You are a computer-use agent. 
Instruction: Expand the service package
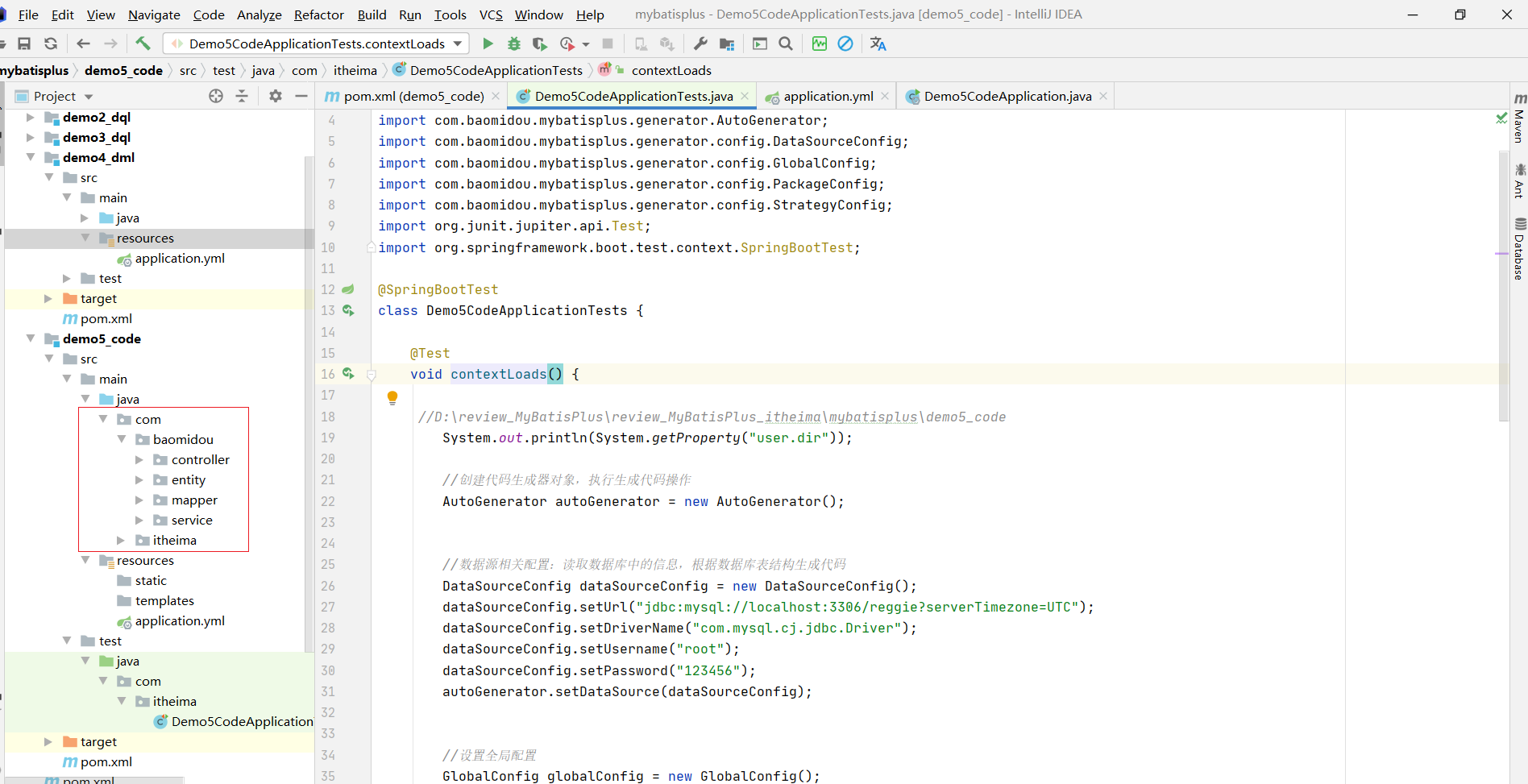click(x=139, y=520)
